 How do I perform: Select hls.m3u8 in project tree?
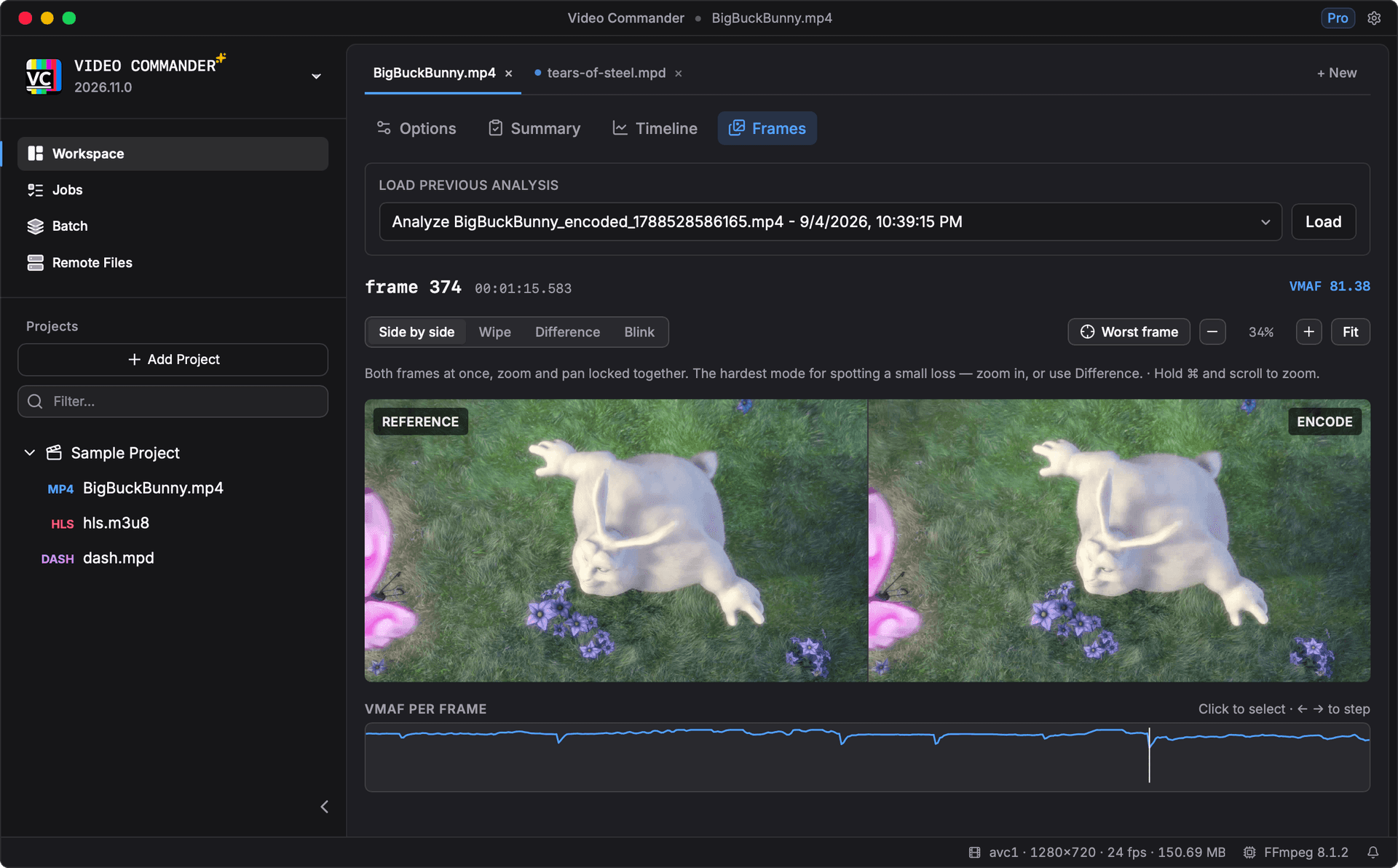coord(116,524)
